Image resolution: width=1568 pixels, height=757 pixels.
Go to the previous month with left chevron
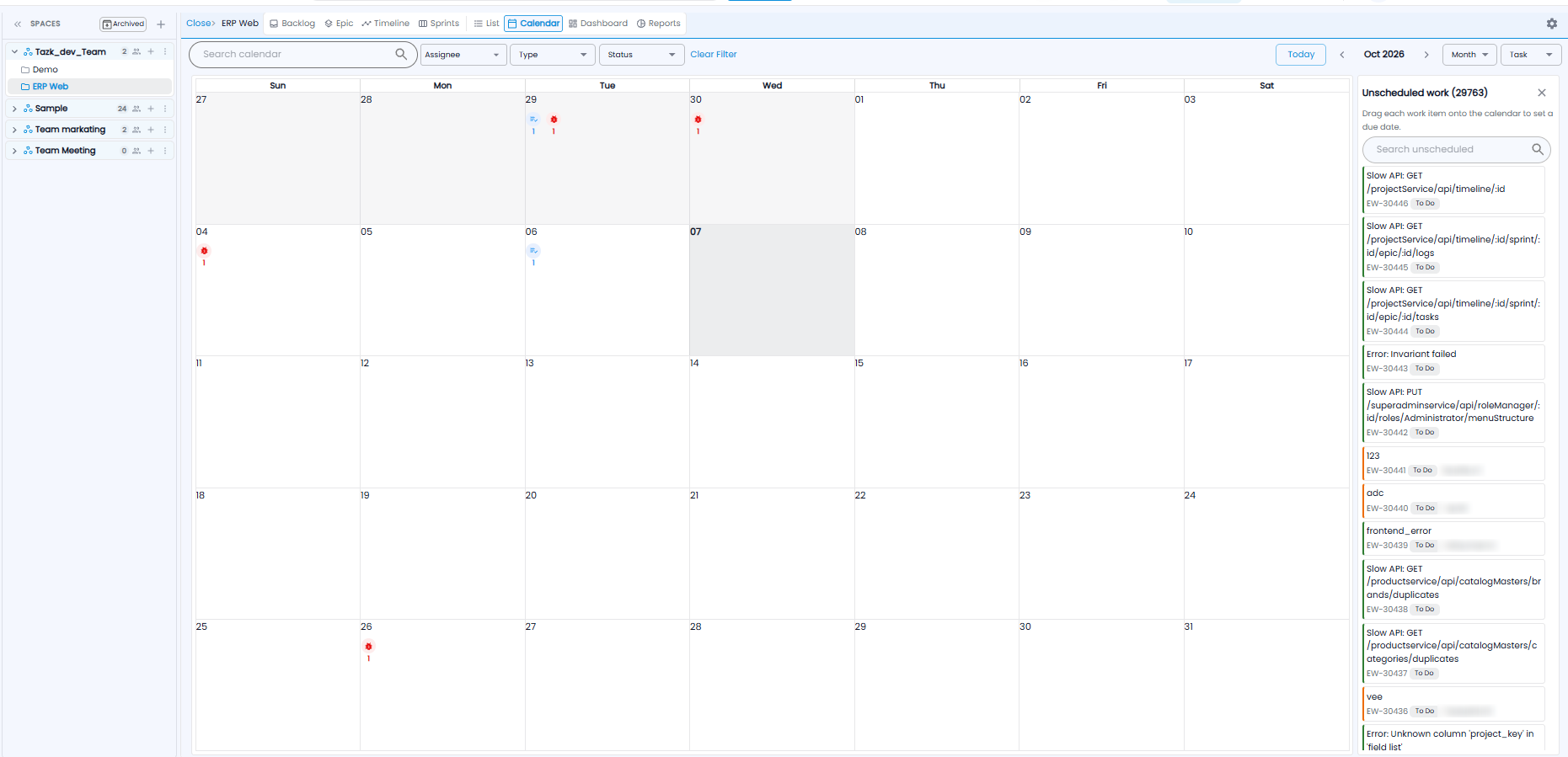click(x=1342, y=55)
